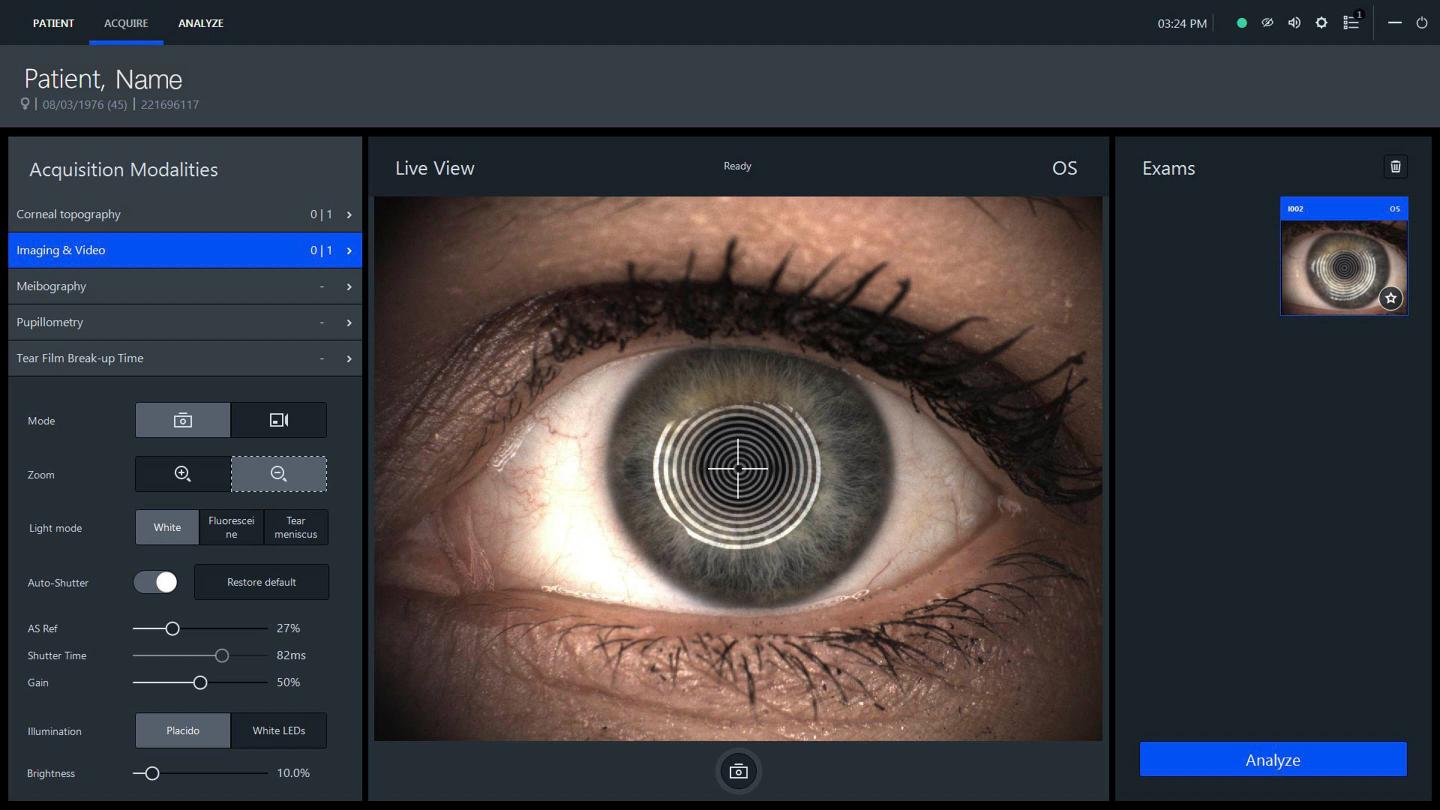Image resolution: width=1440 pixels, height=810 pixels.
Task: Choose Fluoresceine light mode
Action: pyautogui.click(x=231, y=527)
